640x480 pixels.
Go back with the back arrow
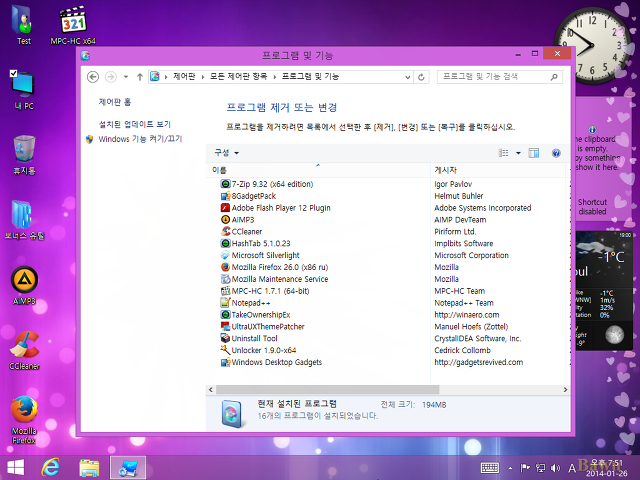pyautogui.click(x=93, y=77)
